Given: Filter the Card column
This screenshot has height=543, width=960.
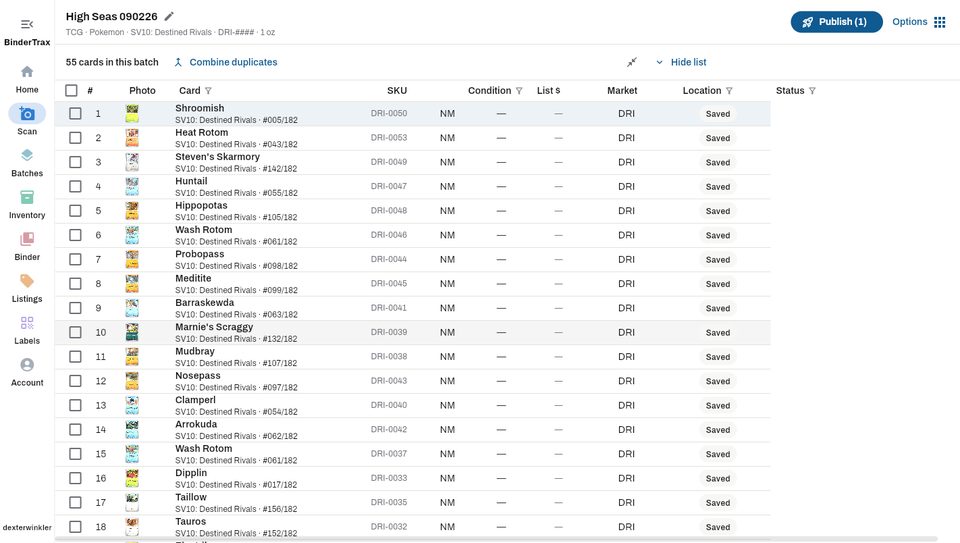Looking at the screenshot, I should pyautogui.click(x=208, y=91).
